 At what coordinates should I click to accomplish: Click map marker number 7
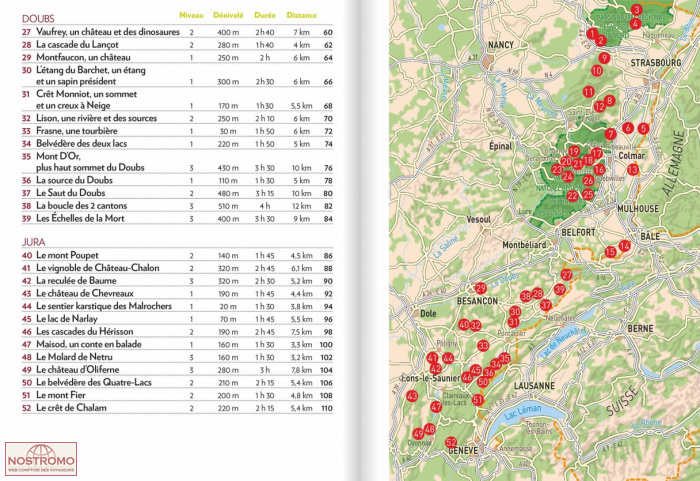click(x=611, y=134)
